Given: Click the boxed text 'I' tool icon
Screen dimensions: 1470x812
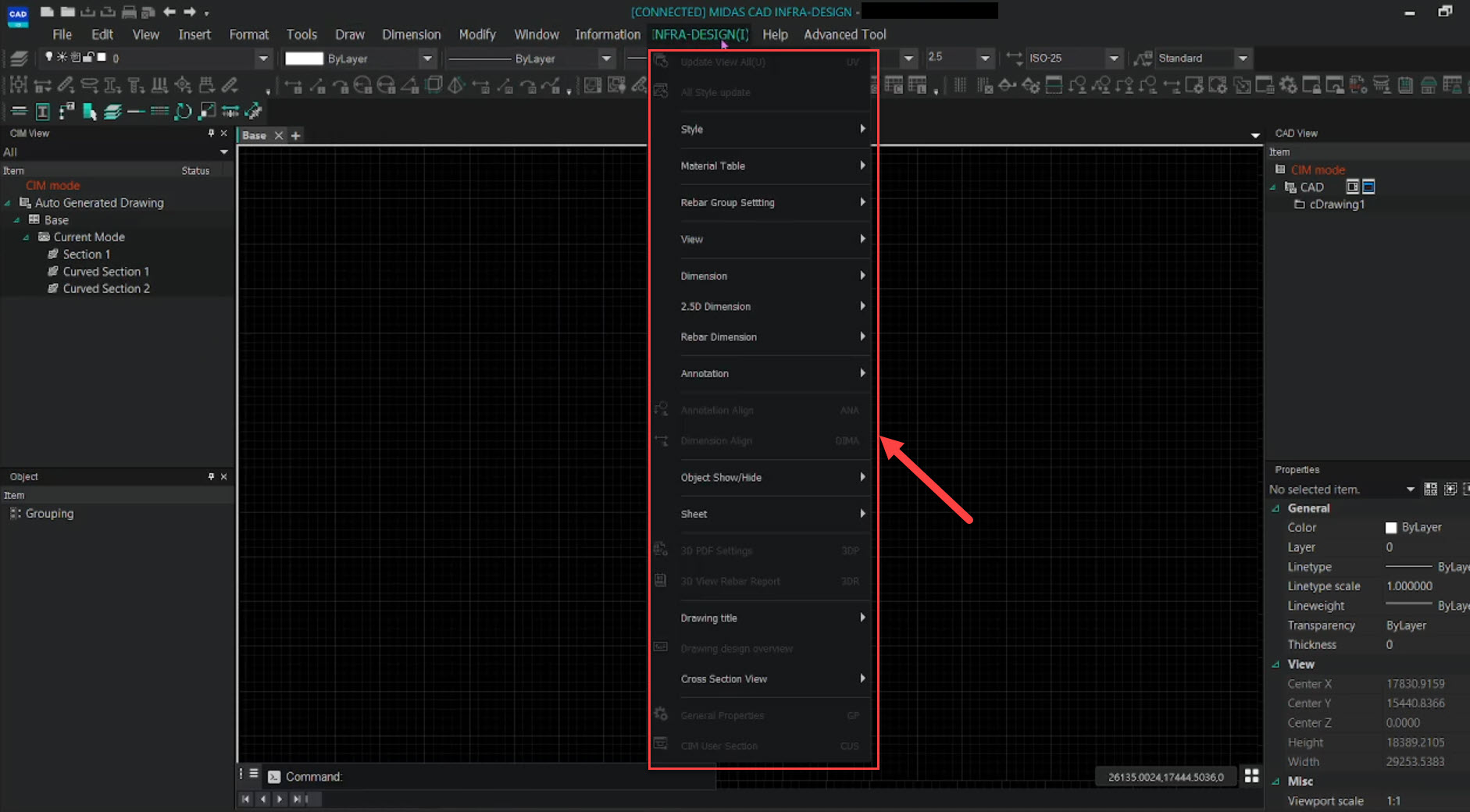Looking at the screenshot, I should (43, 112).
